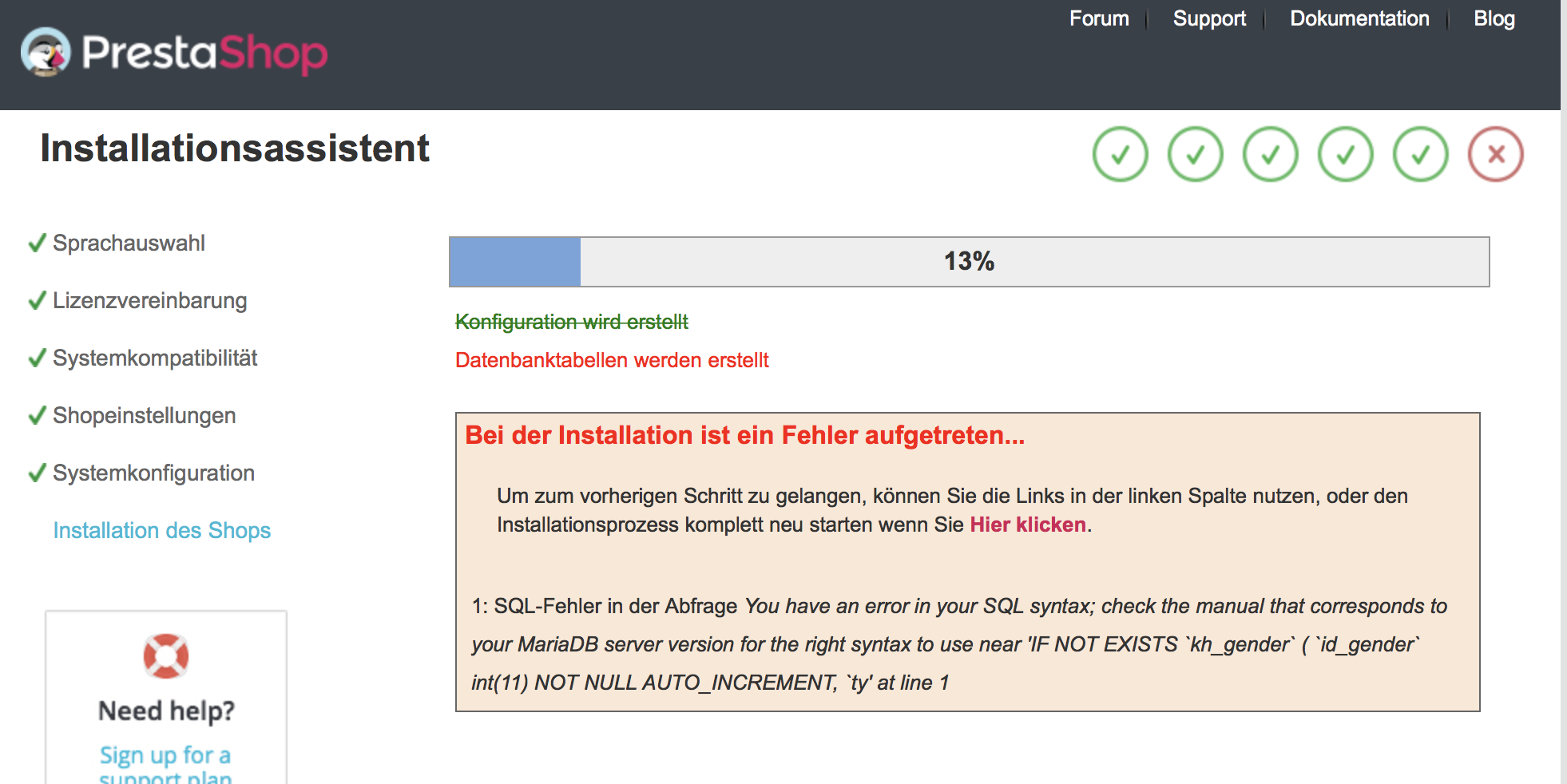Open the Blog header link
Image resolution: width=1567 pixels, height=784 pixels.
(1494, 18)
